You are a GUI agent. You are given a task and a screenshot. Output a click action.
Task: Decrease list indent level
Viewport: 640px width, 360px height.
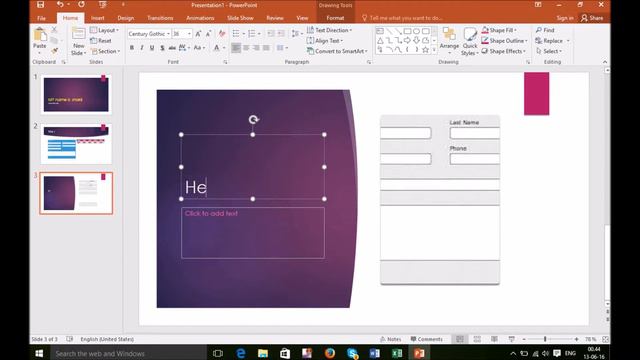coord(271,33)
